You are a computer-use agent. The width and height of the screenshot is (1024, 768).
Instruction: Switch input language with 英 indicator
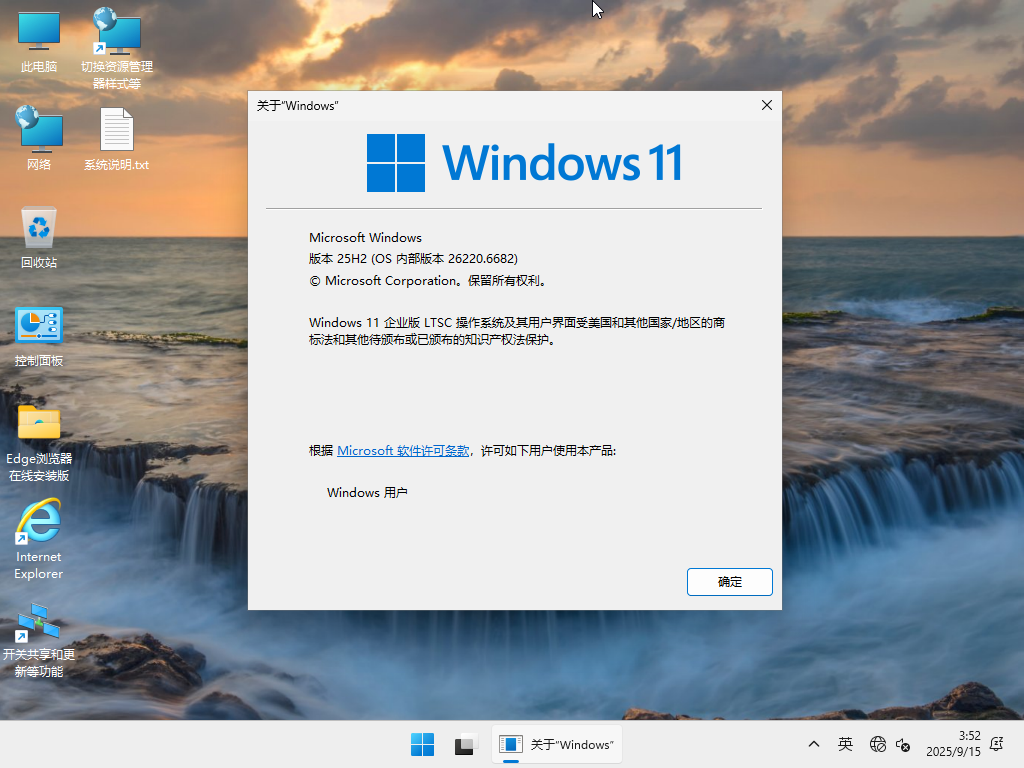(845, 744)
